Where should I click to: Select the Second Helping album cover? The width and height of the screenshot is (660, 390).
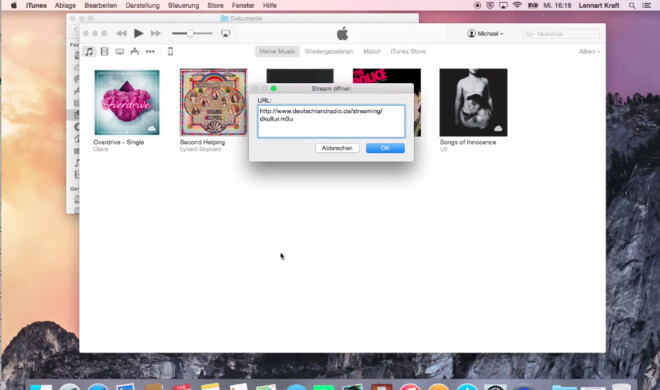point(213,102)
